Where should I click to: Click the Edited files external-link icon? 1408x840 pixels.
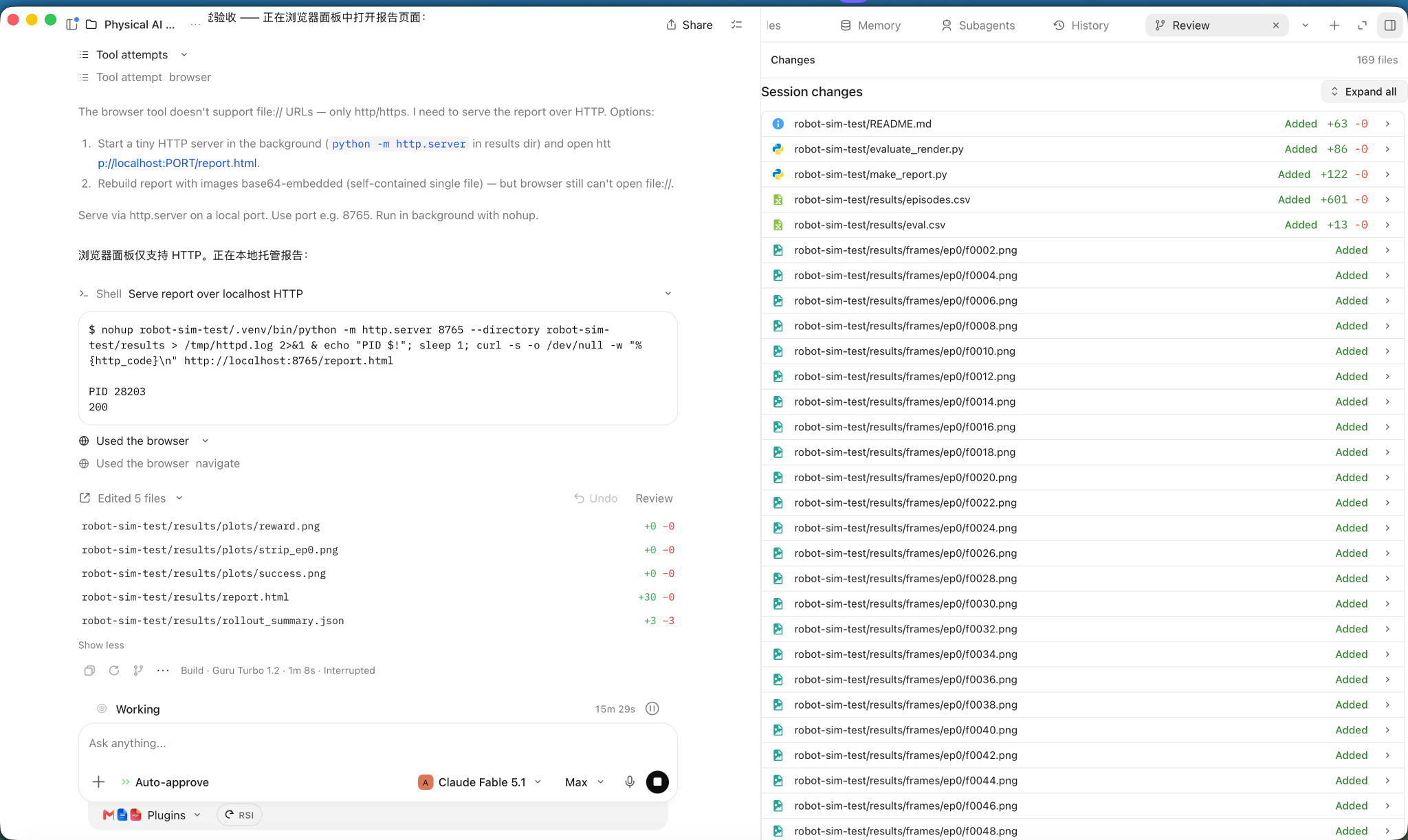(x=85, y=498)
